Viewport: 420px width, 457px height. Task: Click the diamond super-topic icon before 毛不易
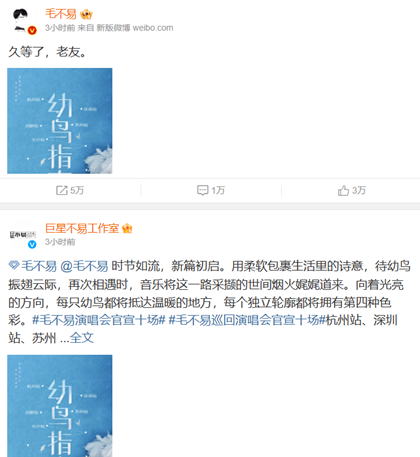point(14,266)
